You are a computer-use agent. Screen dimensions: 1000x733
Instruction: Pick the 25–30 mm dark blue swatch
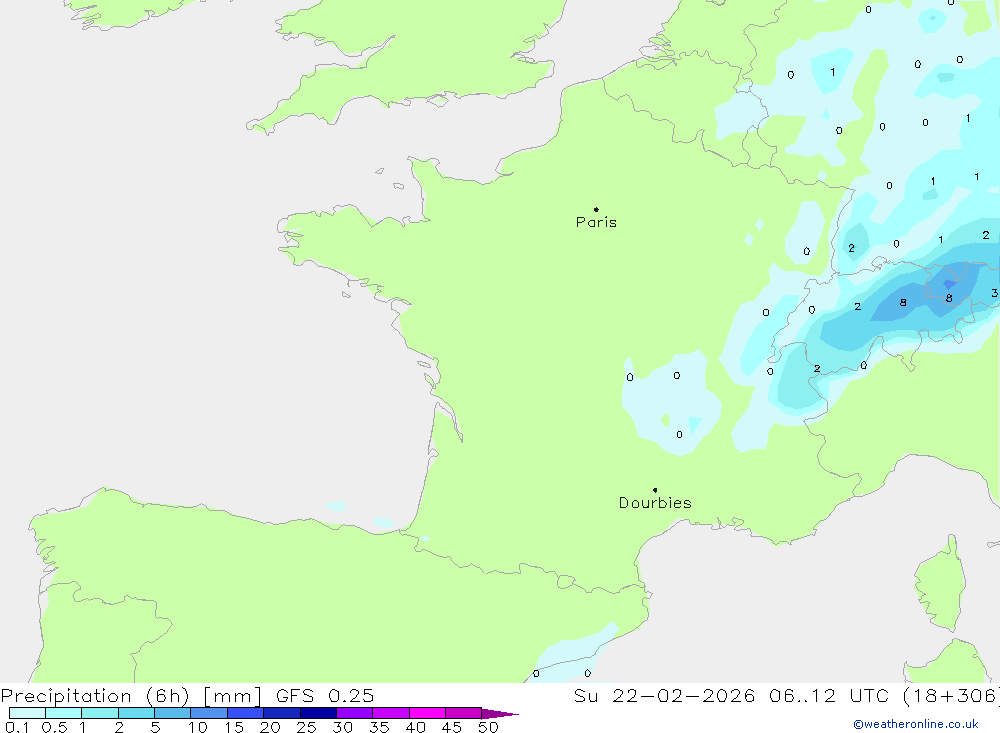[318, 713]
